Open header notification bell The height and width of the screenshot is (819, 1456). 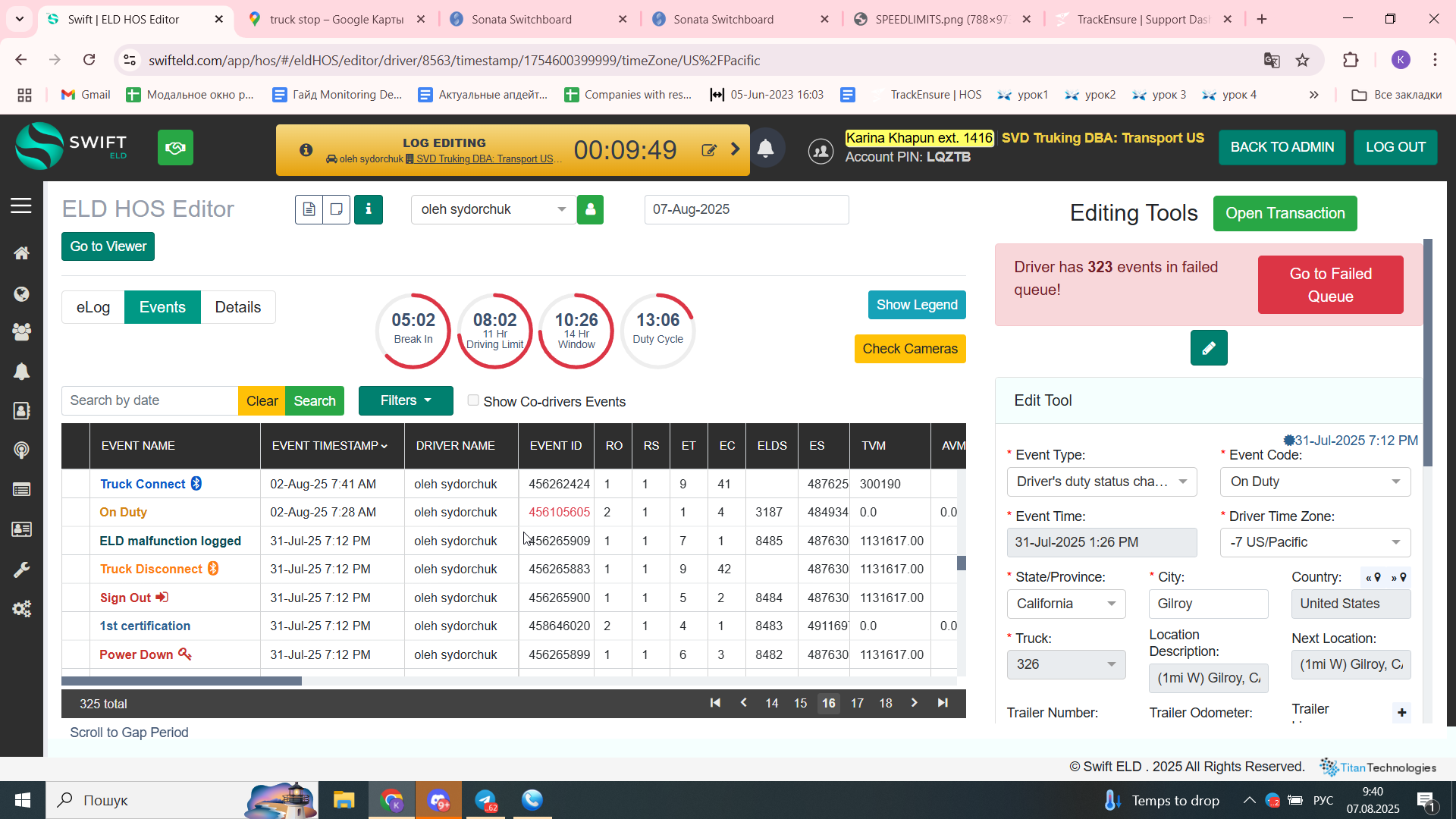point(766,149)
